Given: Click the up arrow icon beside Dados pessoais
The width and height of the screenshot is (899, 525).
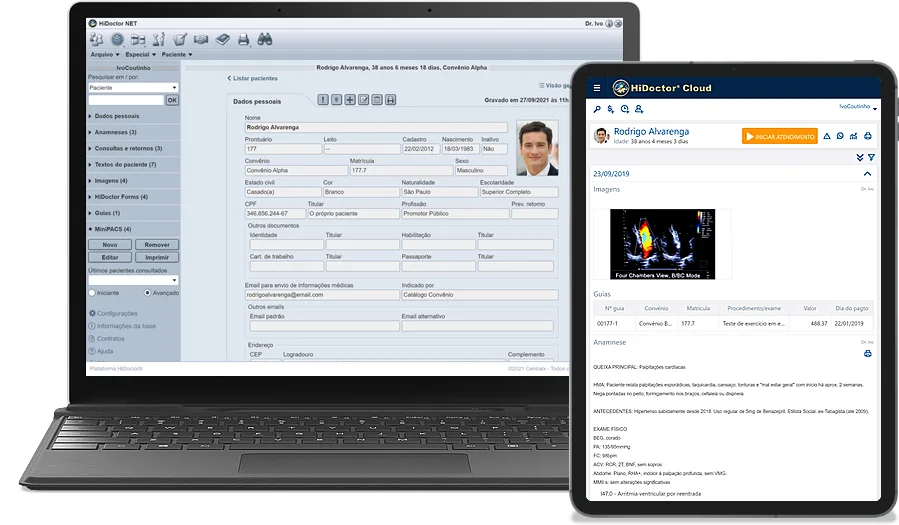Looking at the screenshot, I should coord(337,100).
